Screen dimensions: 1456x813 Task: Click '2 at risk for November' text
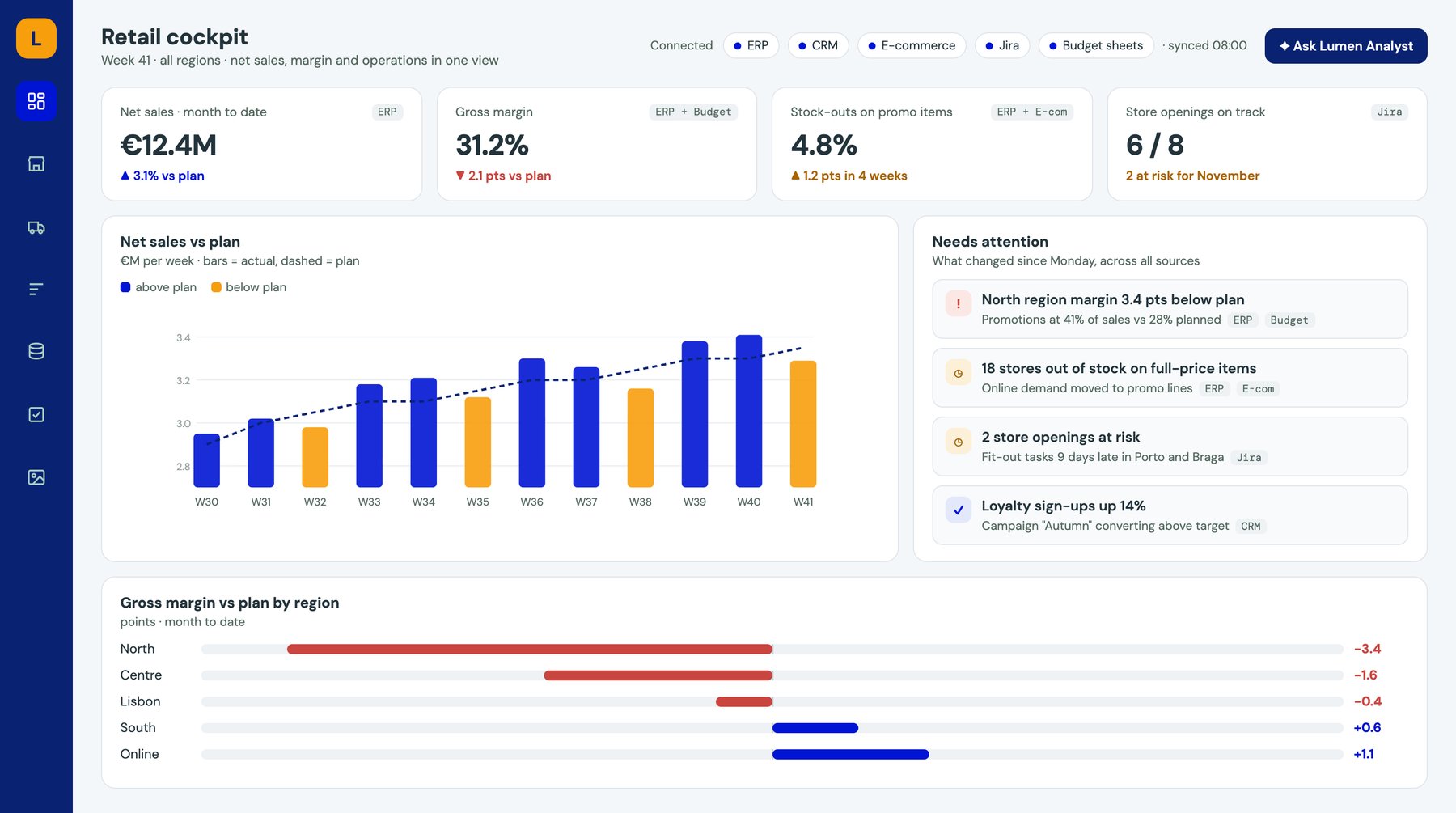[1192, 176]
